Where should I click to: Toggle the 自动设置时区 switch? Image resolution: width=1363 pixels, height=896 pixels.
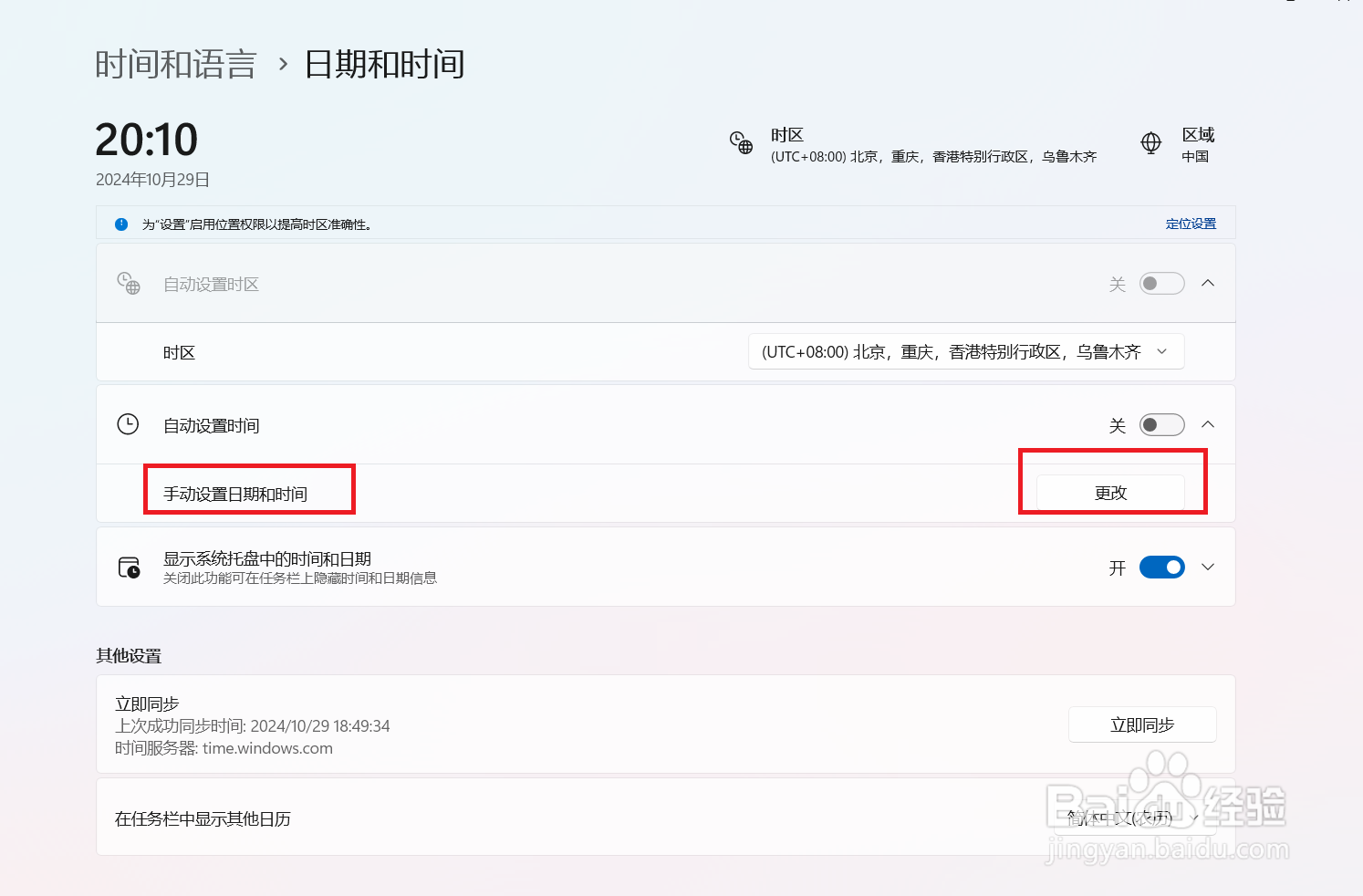1162,284
